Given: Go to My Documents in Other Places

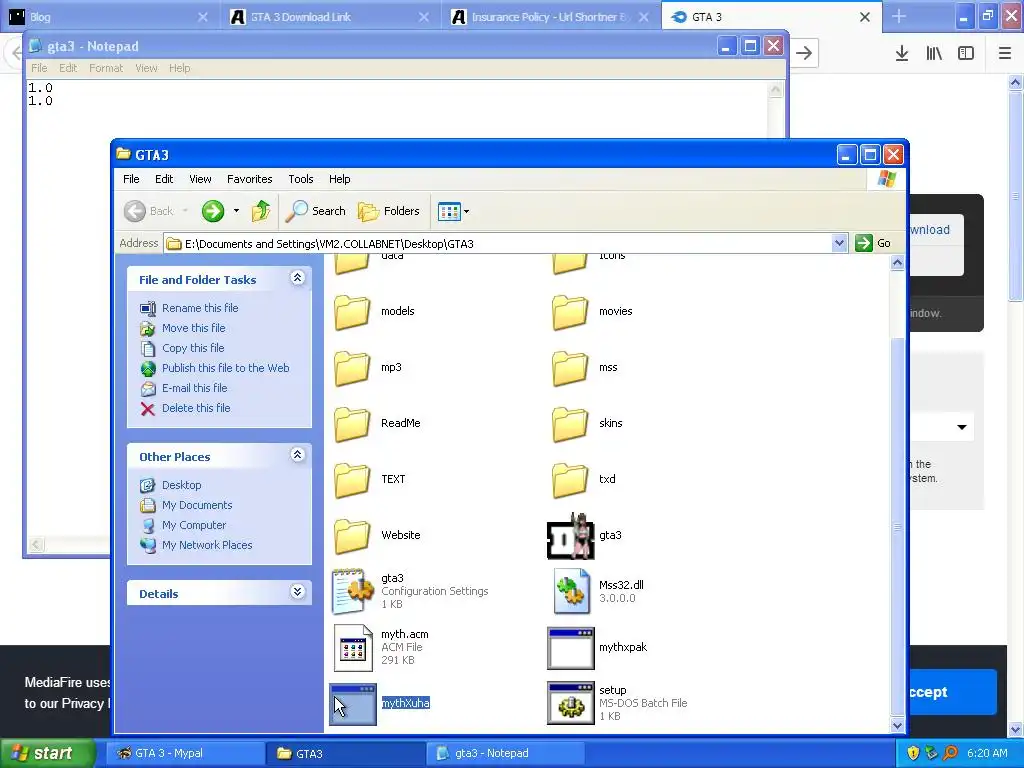Looking at the screenshot, I should tap(197, 505).
